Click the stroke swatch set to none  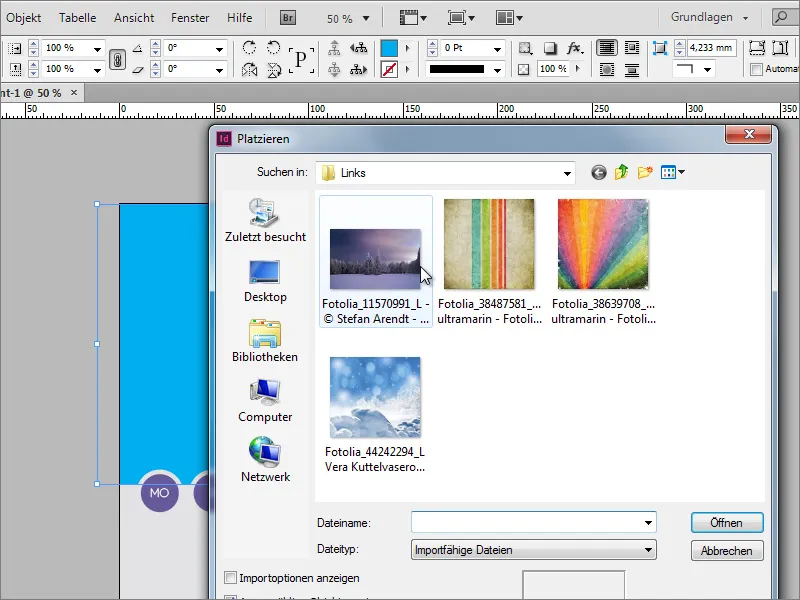[x=389, y=69]
